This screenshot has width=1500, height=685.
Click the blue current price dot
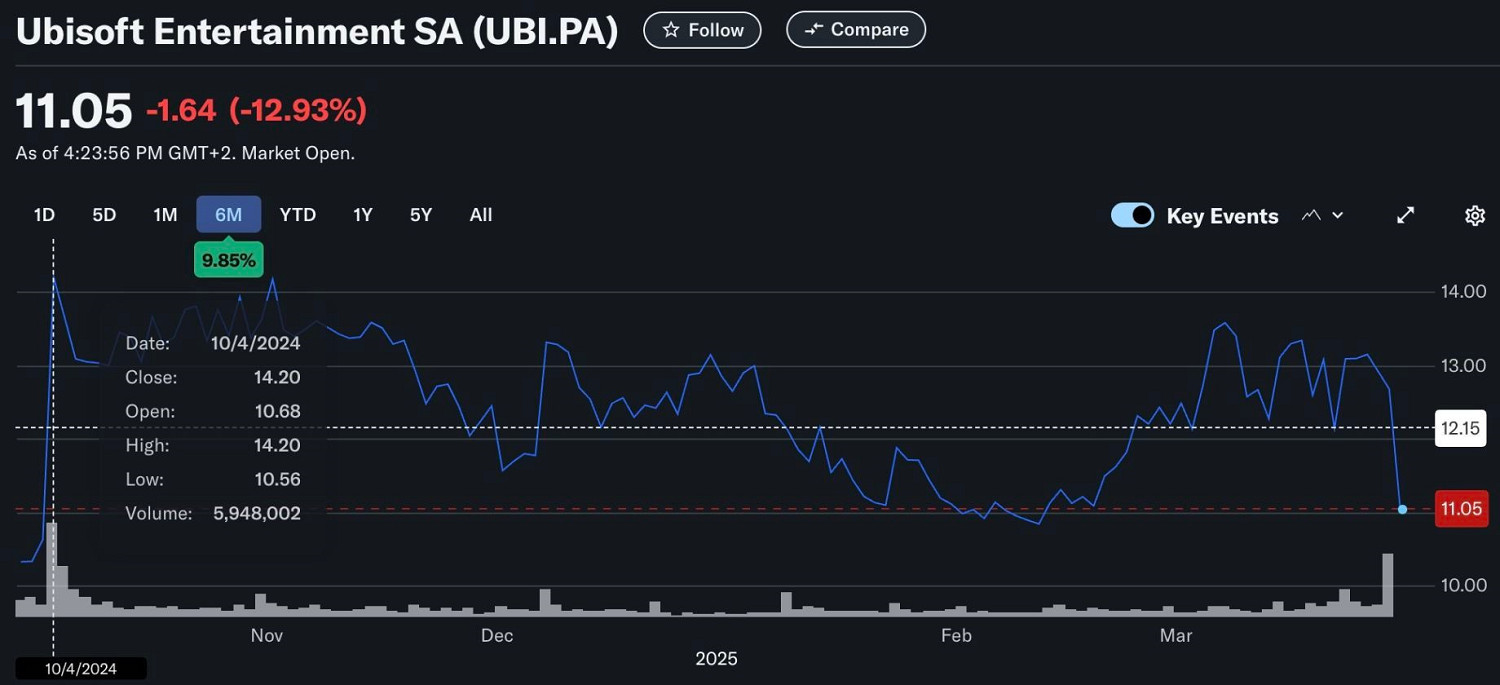tap(1402, 509)
